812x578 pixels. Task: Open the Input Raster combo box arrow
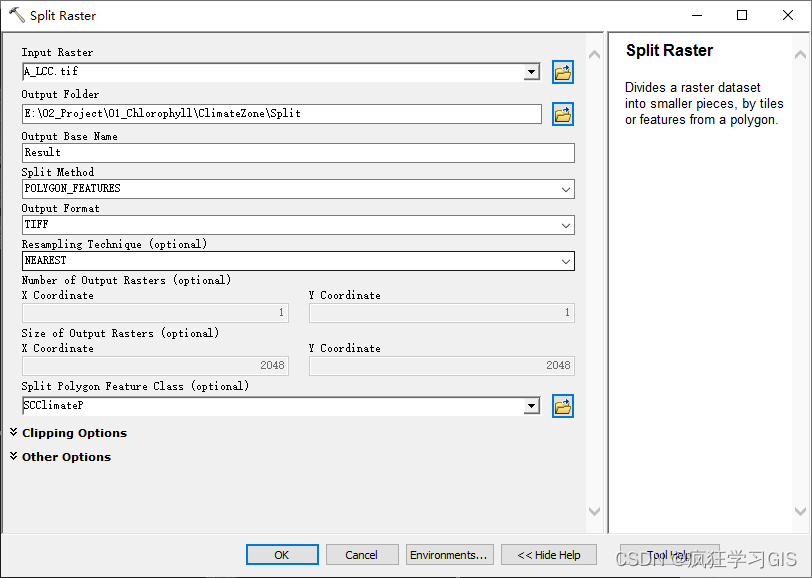pos(532,71)
